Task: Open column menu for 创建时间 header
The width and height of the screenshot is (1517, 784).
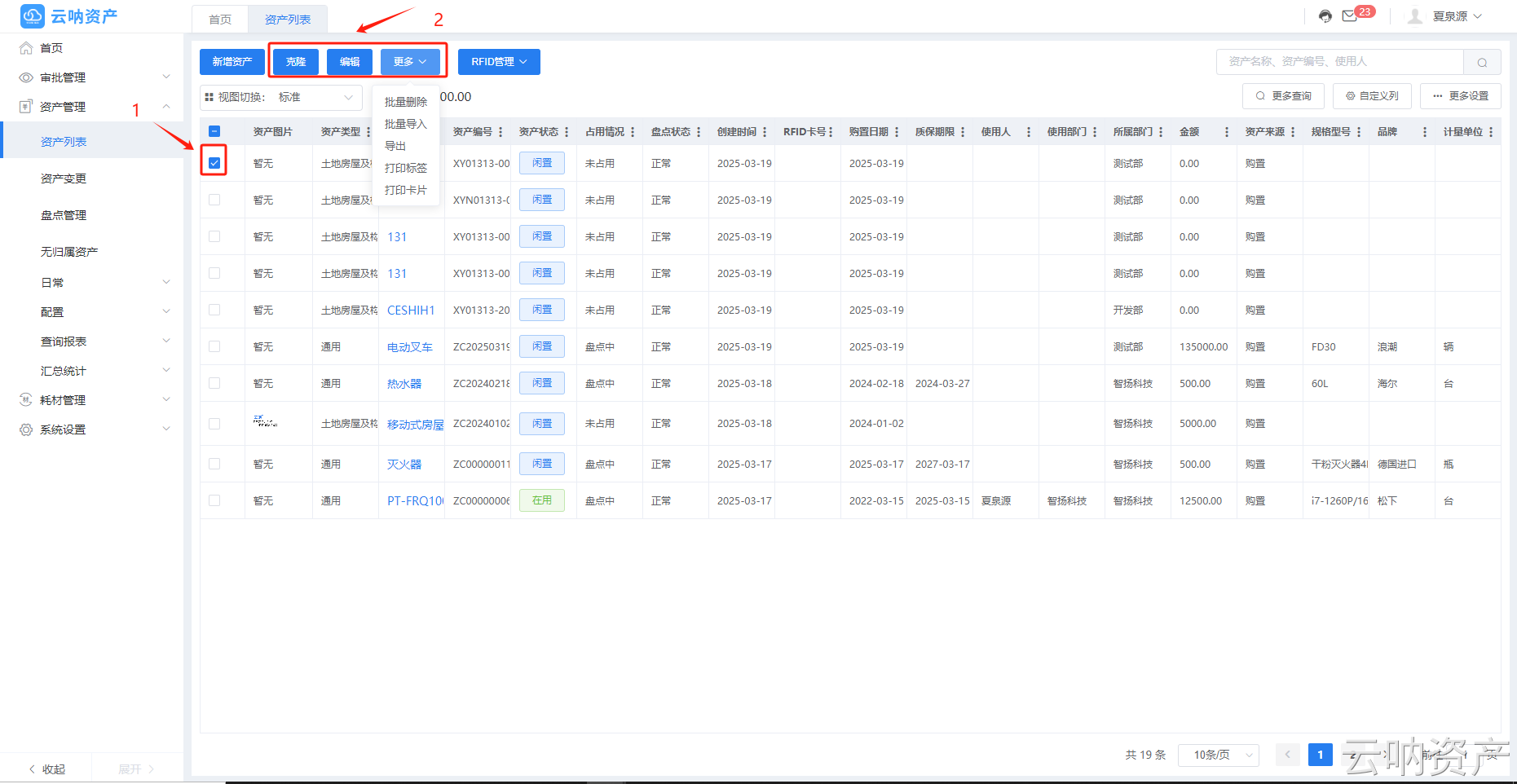Action: (x=765, y=132)
